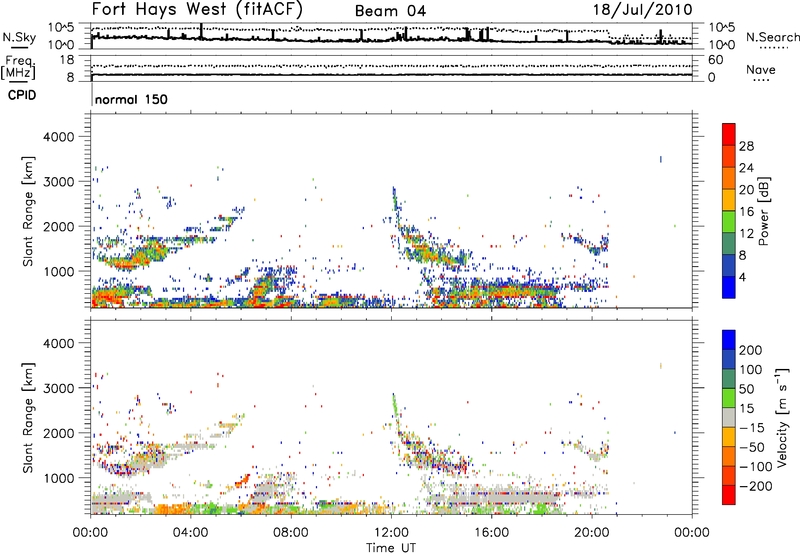
Task: Click the light green segment between 15 and 50 on Velocity colorbar
Action: coord(729,398)
